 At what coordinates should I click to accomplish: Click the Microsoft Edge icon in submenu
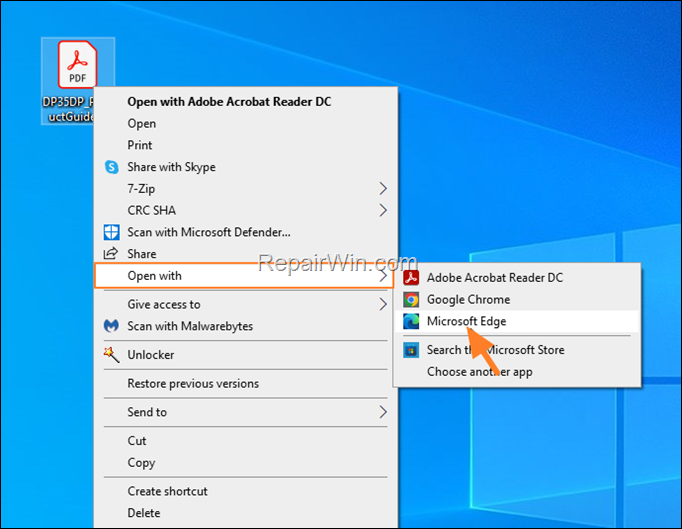point(411,321)
